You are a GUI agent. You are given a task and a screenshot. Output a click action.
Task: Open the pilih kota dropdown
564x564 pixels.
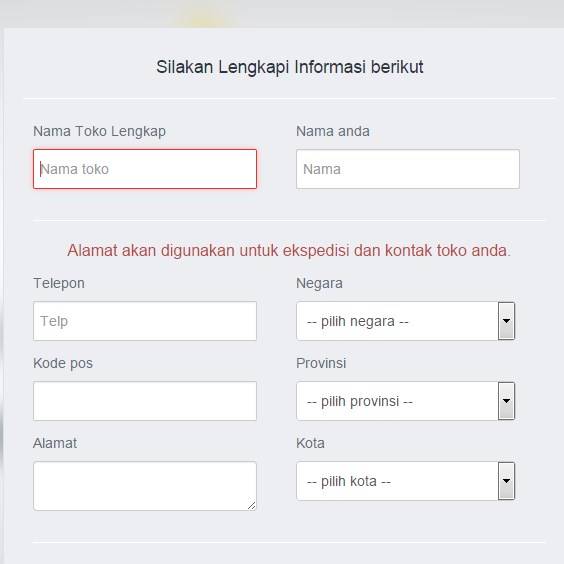(x=406, y=481)
